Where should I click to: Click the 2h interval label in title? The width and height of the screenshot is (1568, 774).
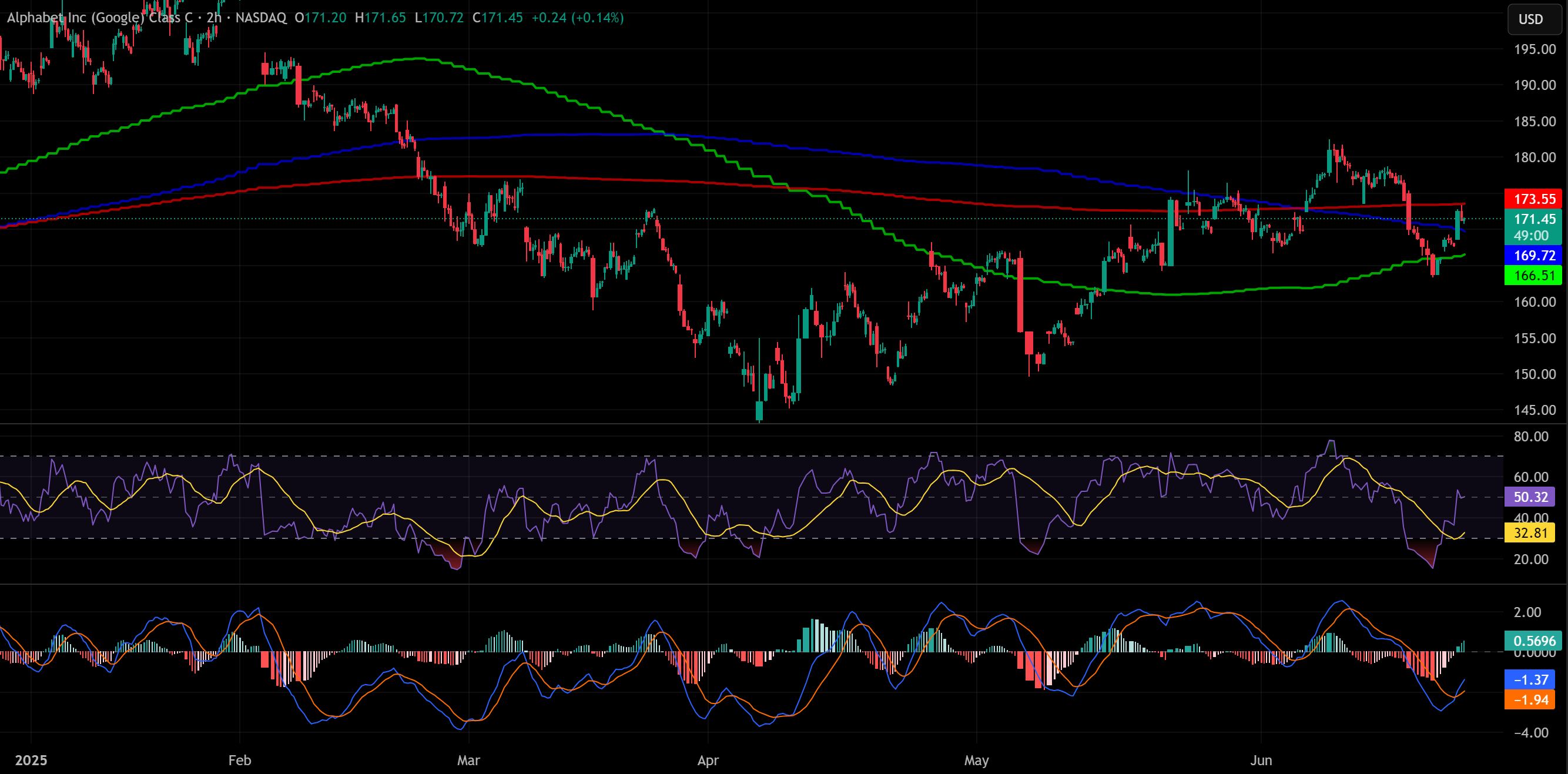pyautogui.click(x=214, y=18)
